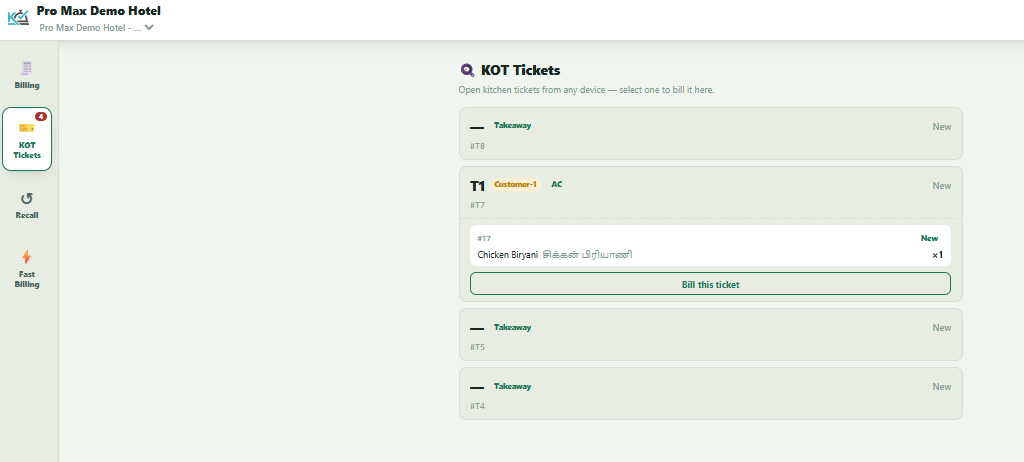Click the grey New status on T1 header
1024x462 pixels.
pos(942,186)
